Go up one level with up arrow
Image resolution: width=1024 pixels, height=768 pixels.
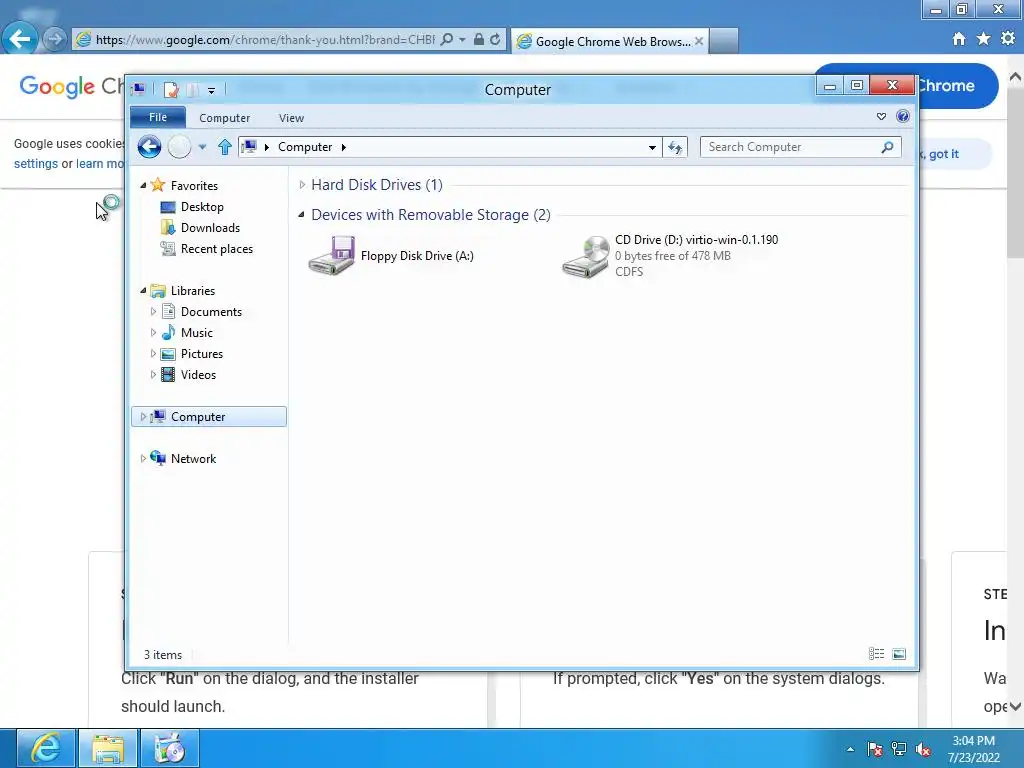pyautogui.click(x=225, y=147)
